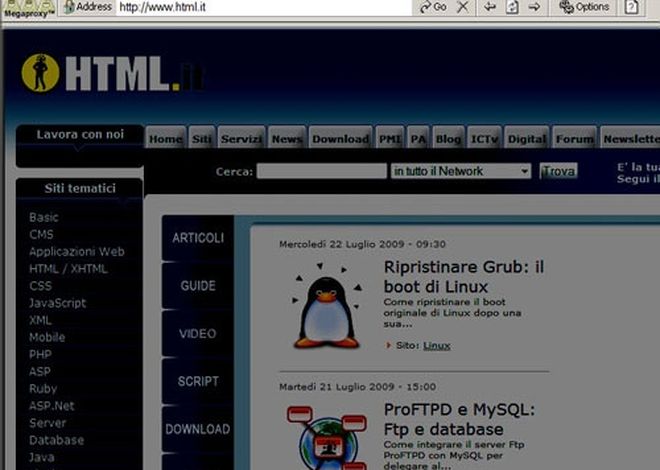Click the HTML.it logo
Image resolution: width=660 pixels, height=470 pixels.
click(112, 74)
